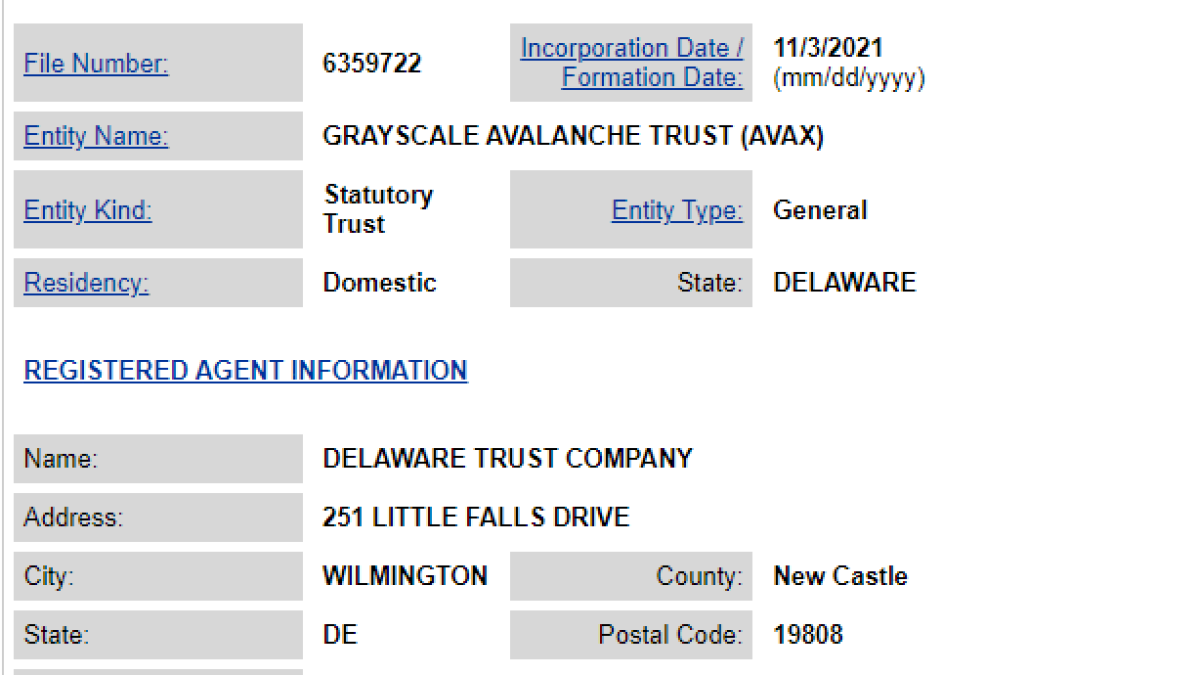Open the Registered Agent Information link
The image size is (1200, 675).
(x=245, y=370)
